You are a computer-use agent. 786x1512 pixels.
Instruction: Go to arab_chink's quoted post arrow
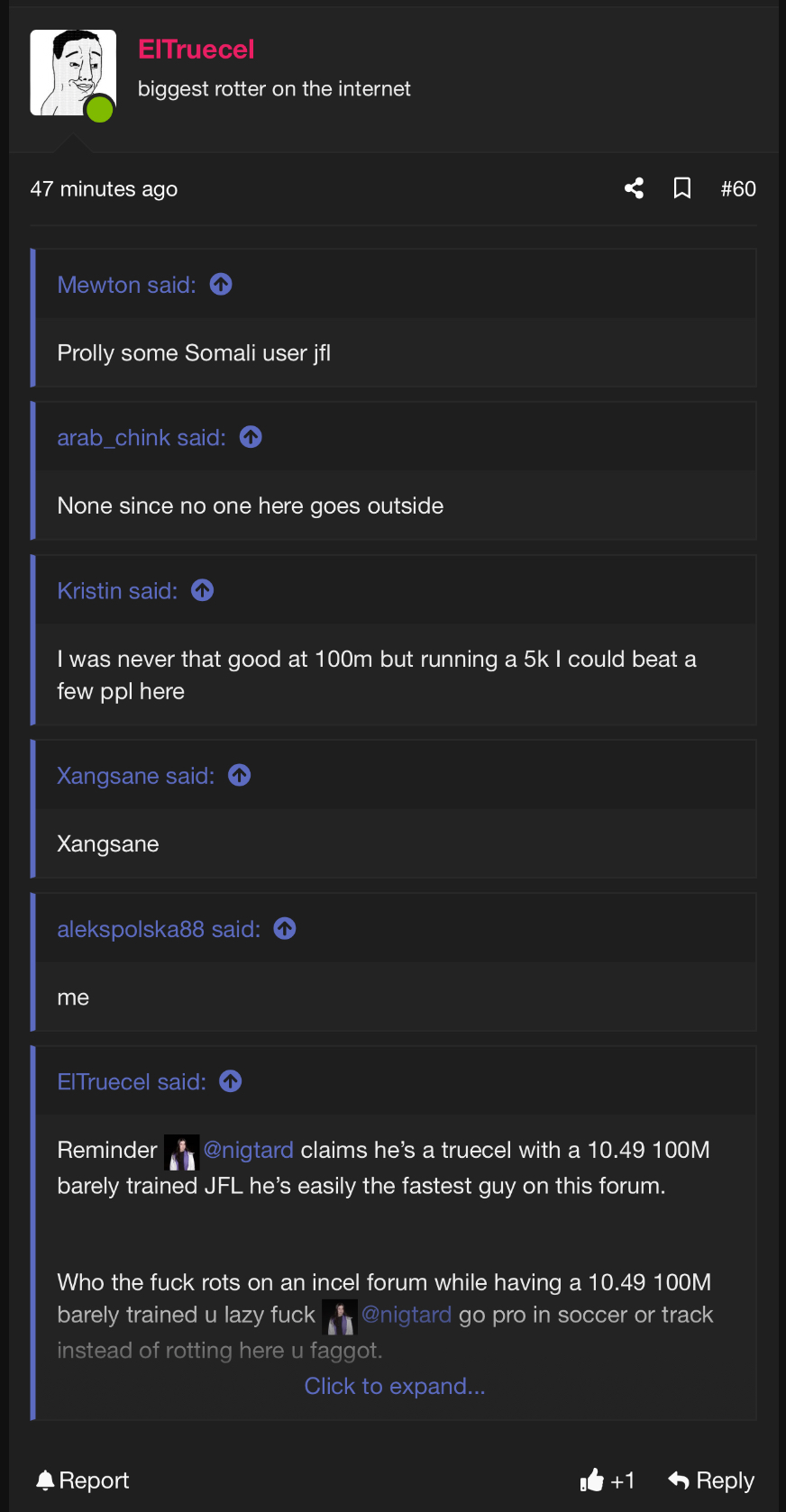click(x=251, y=438)
